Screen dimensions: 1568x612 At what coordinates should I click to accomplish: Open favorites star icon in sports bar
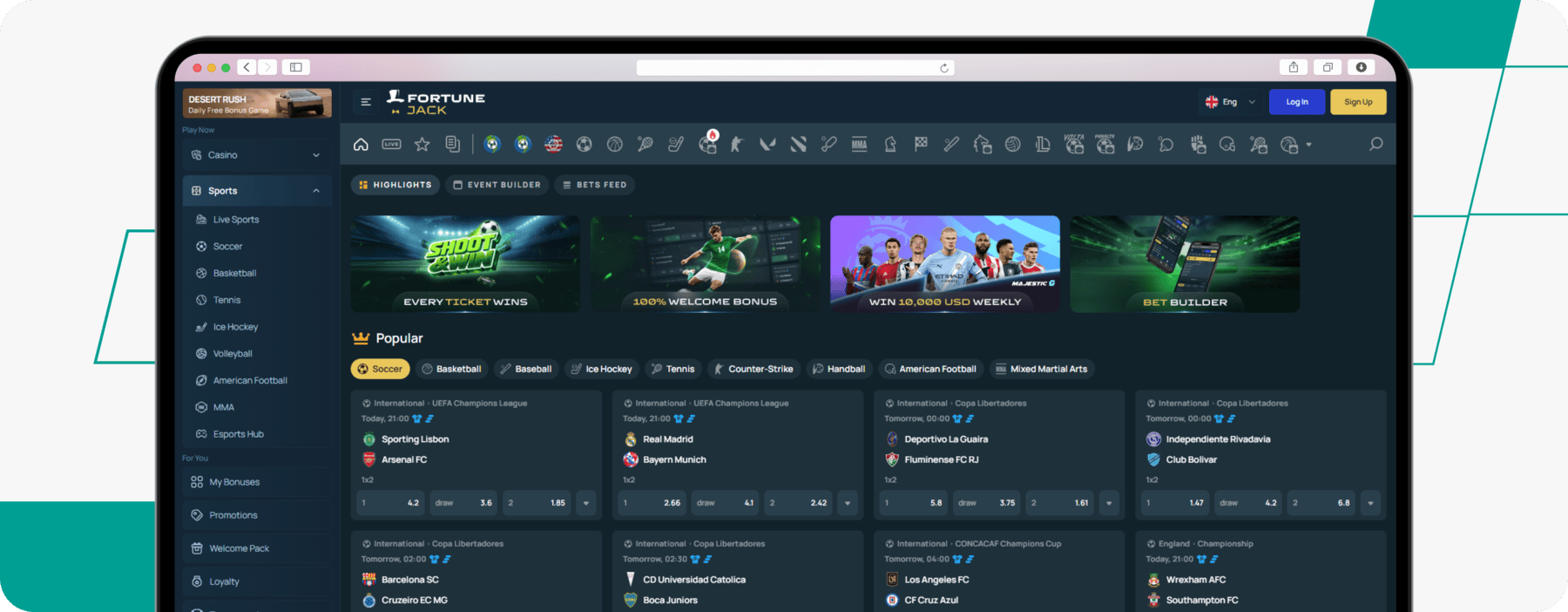pyautogui.click(x=422, y=145)
